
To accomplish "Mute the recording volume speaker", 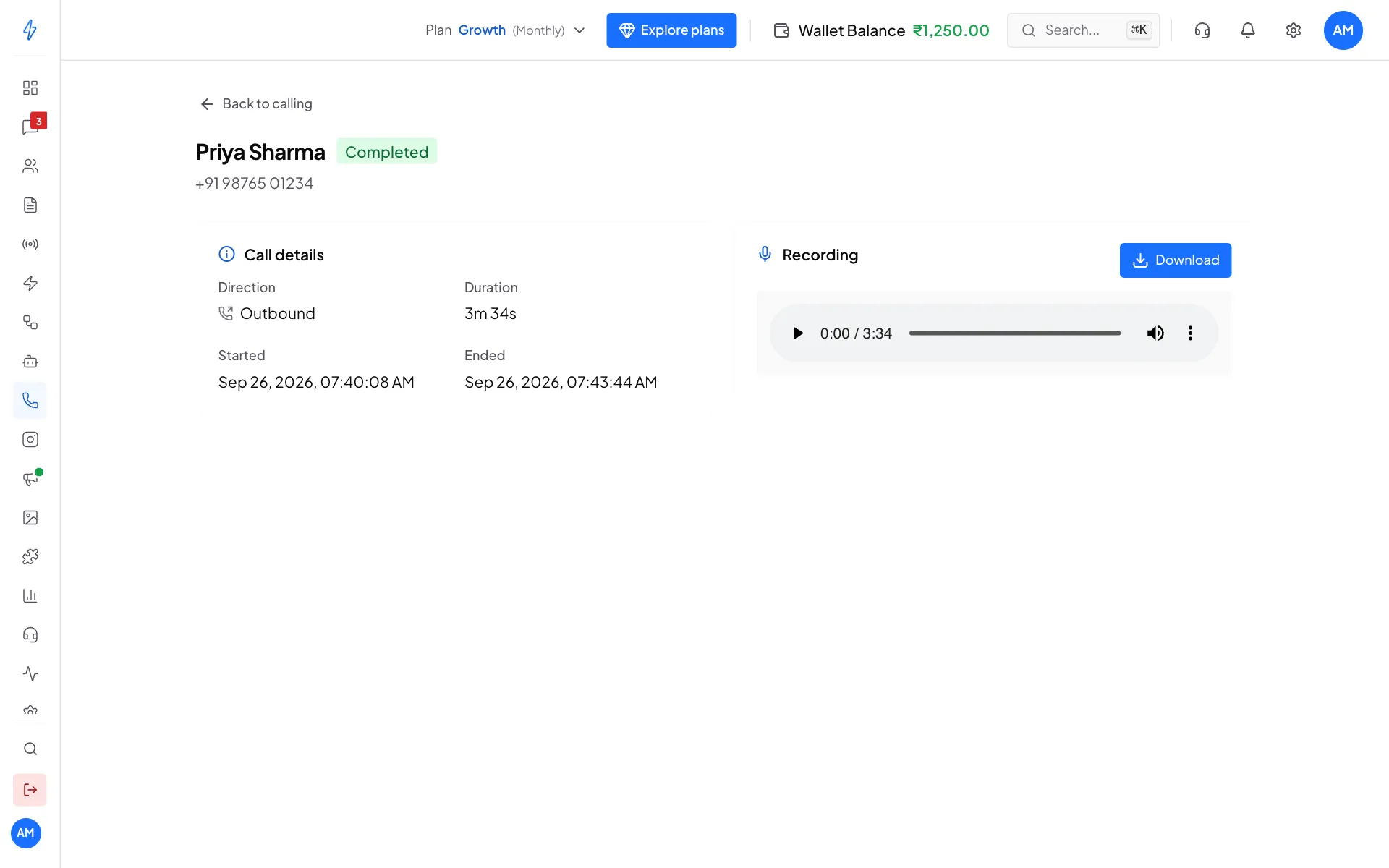I will tap(1155, 333).
